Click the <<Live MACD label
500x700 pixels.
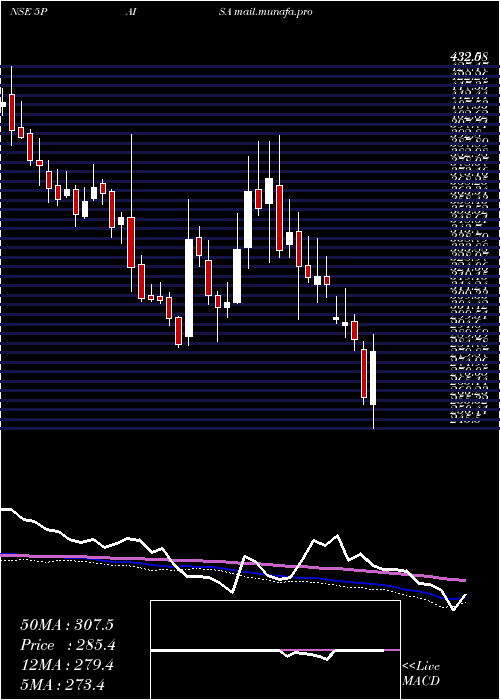421,674
